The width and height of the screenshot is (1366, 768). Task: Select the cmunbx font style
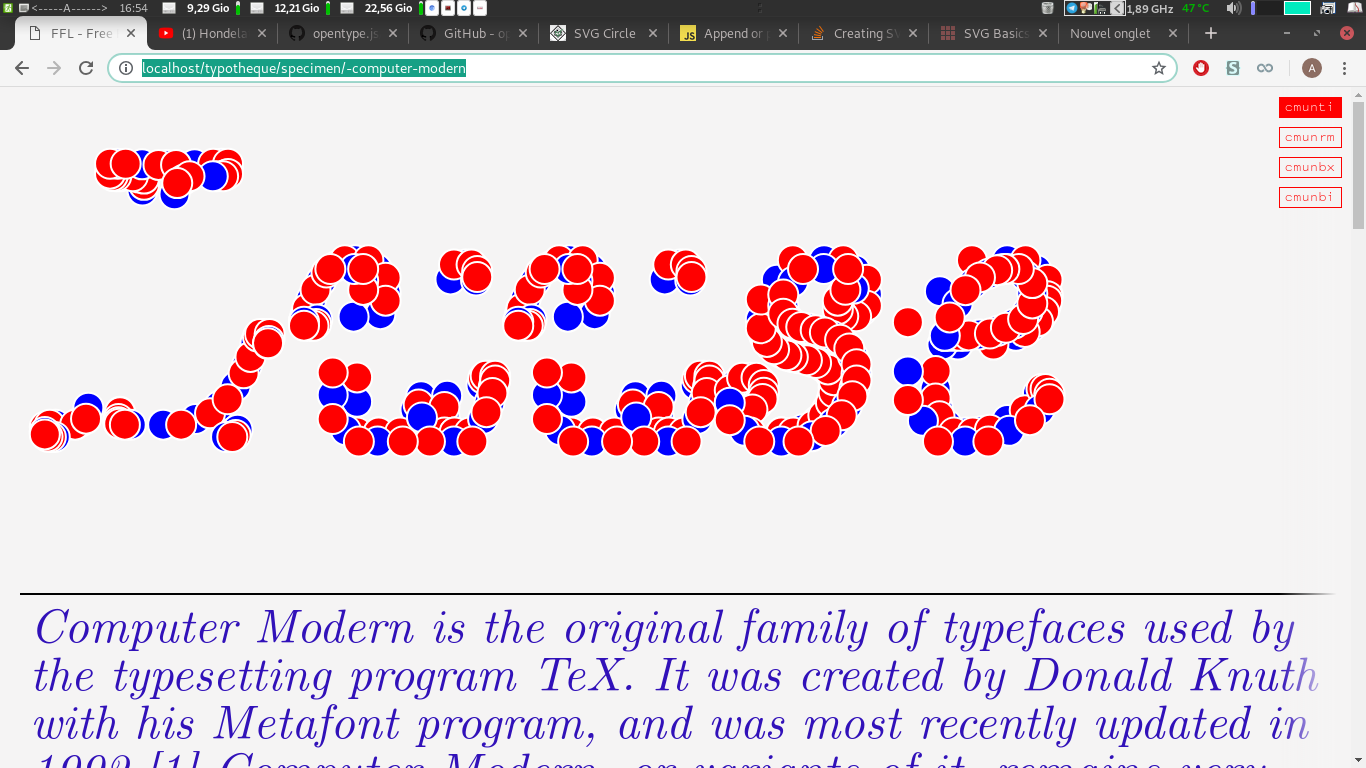[x=1309, y=167]
